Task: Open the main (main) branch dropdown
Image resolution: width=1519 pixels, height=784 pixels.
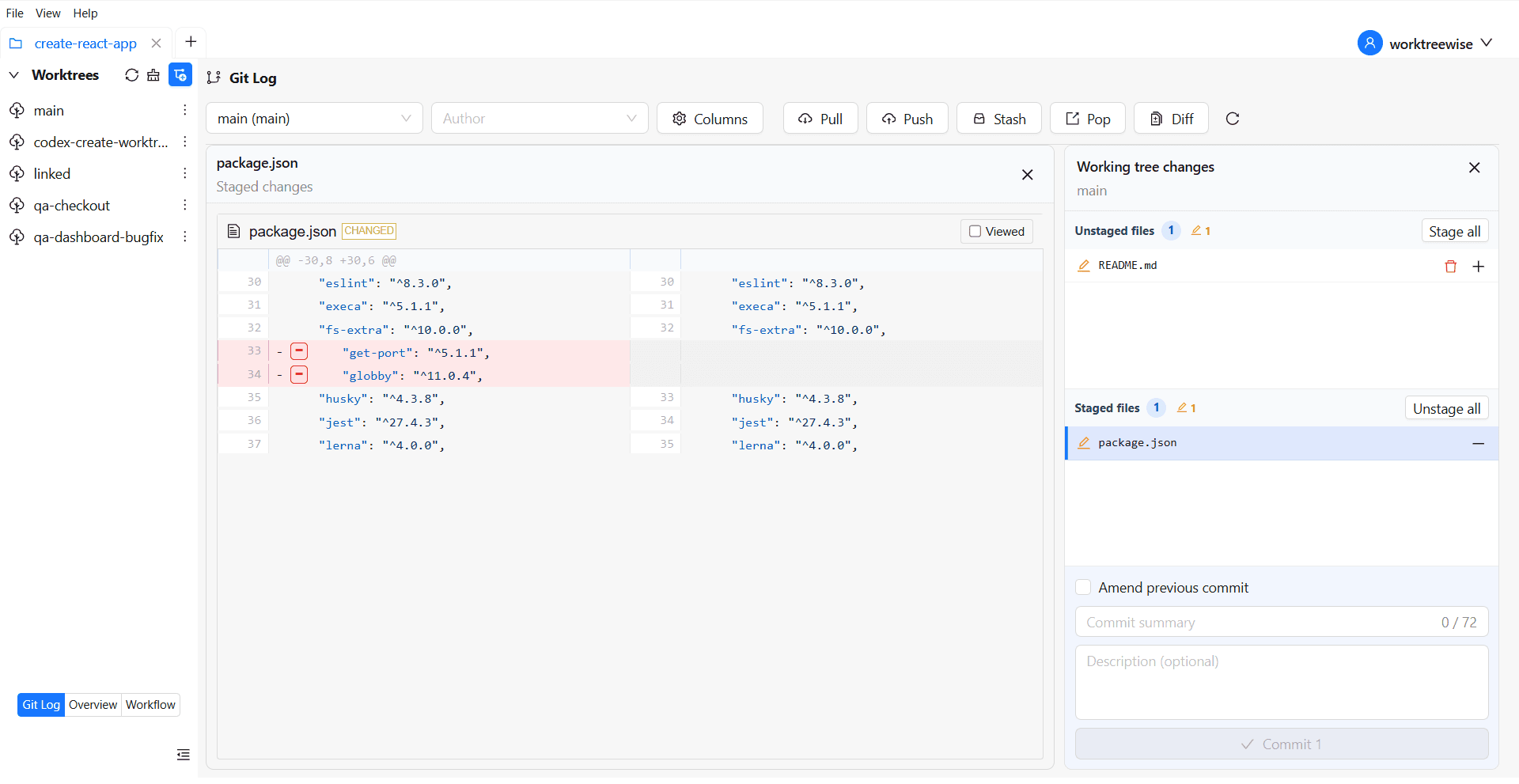Action: [314, 119]
